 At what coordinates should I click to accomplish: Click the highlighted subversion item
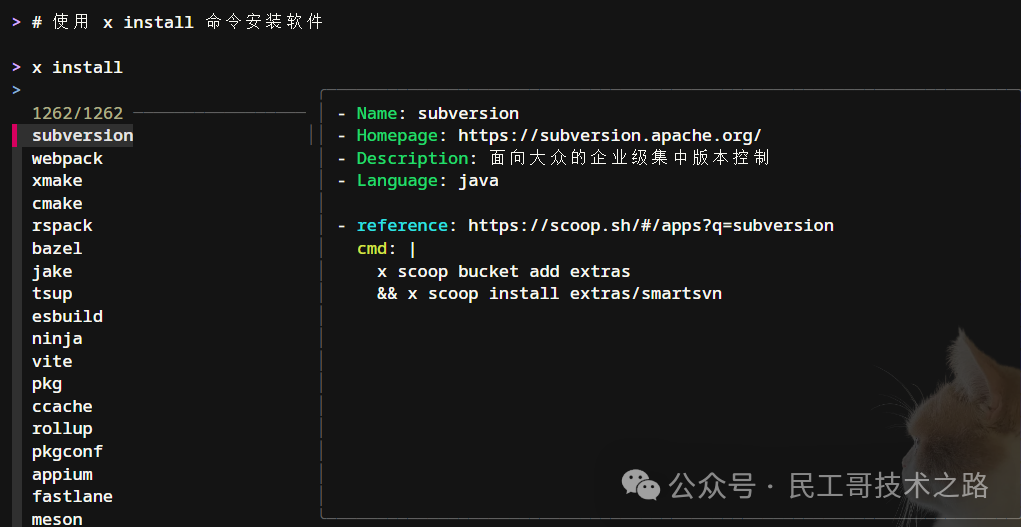pos(82,136)
